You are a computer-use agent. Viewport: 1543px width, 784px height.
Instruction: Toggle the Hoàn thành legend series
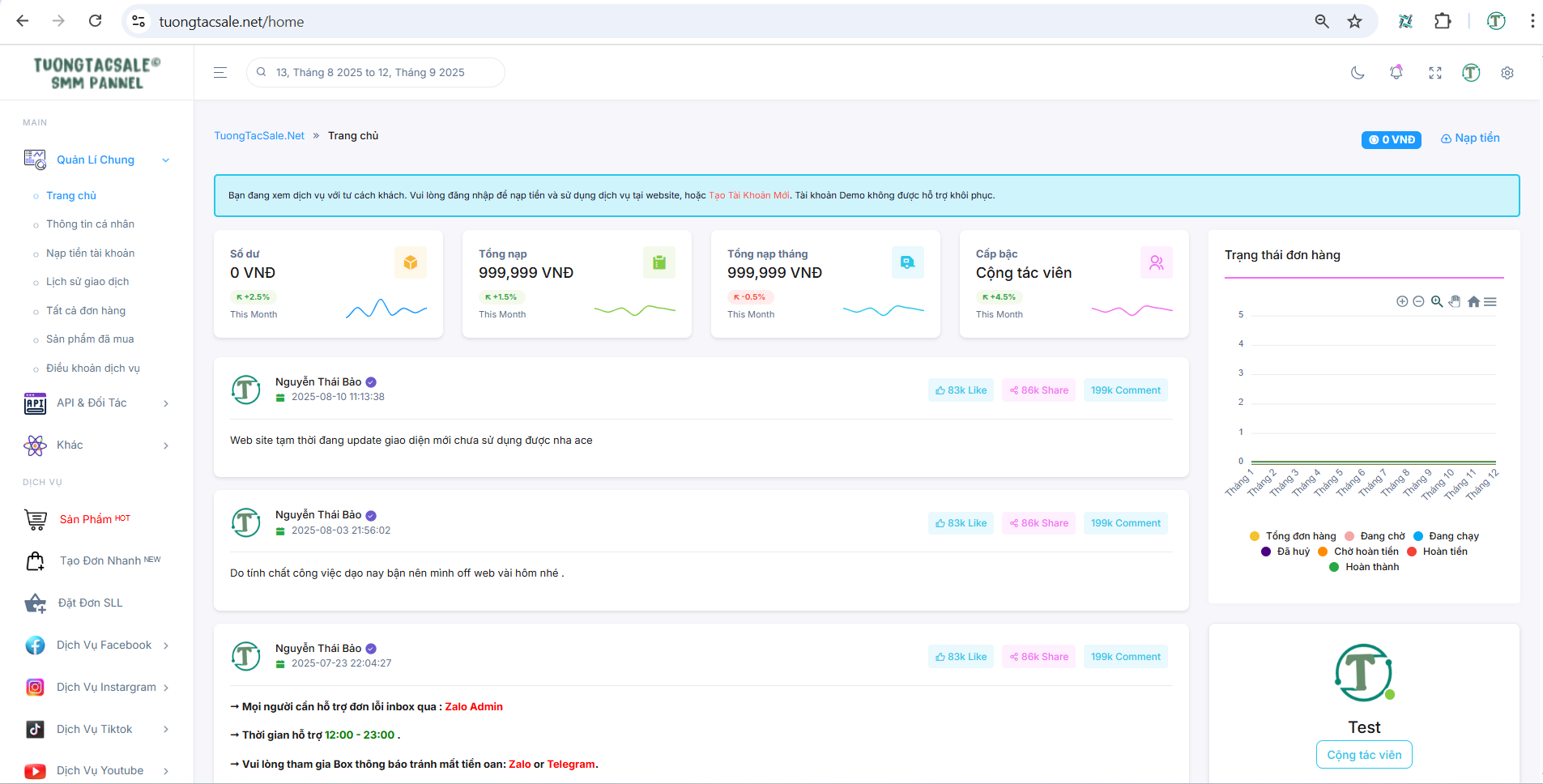point(1365,567)
